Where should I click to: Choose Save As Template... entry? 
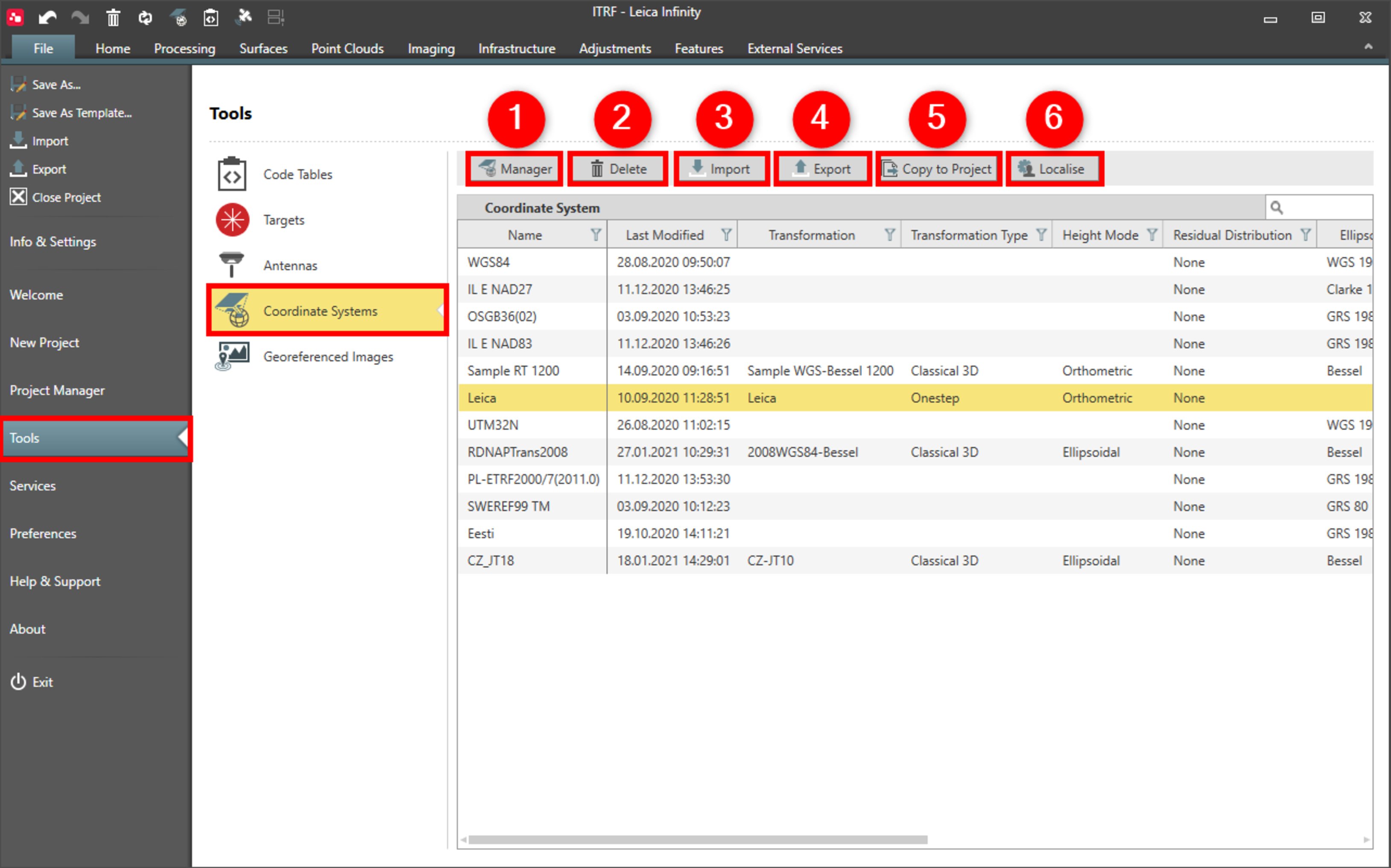pyautogui.click(x=71, y=113)
